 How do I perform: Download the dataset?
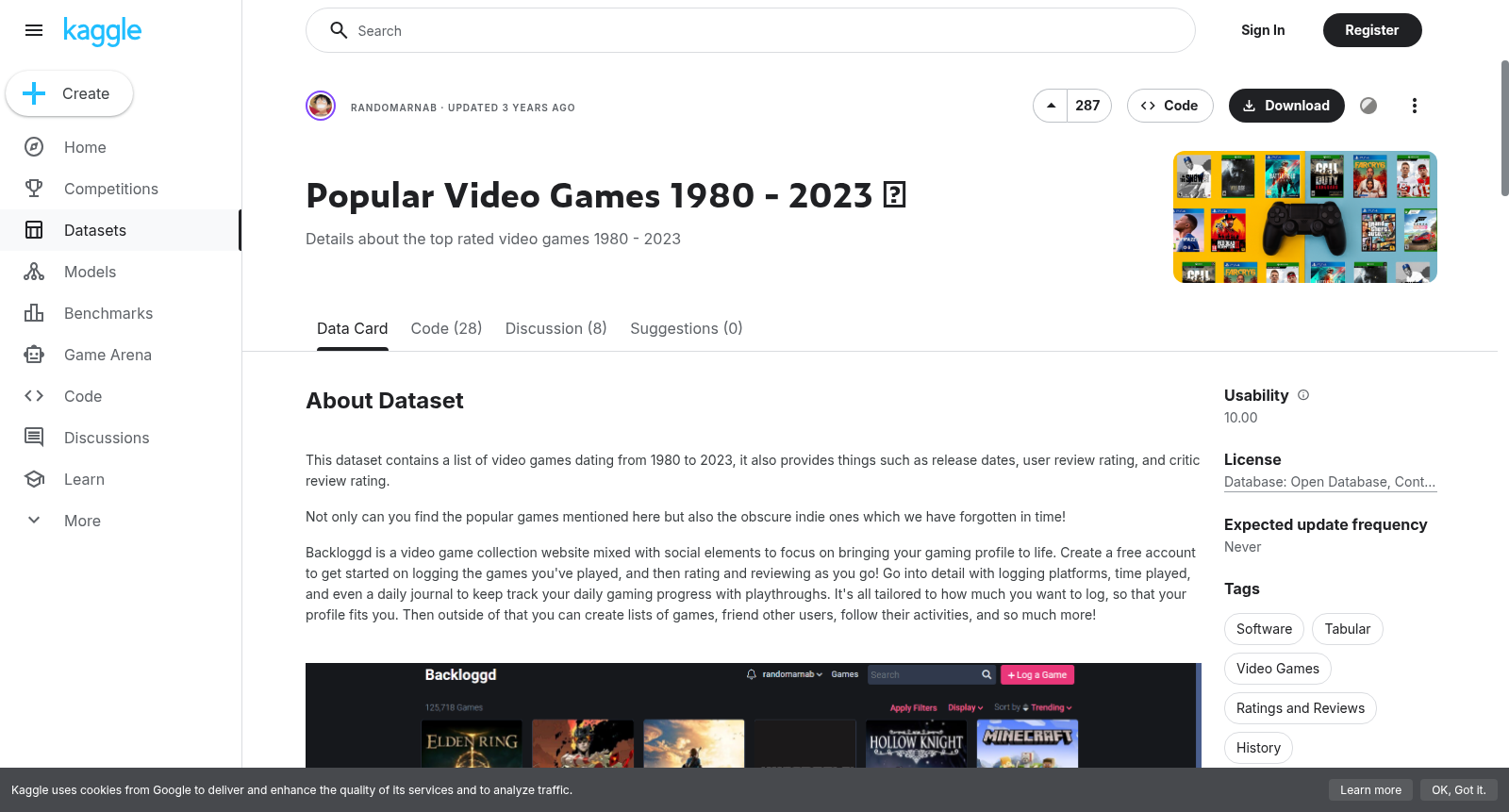[x=1286, y=106]
